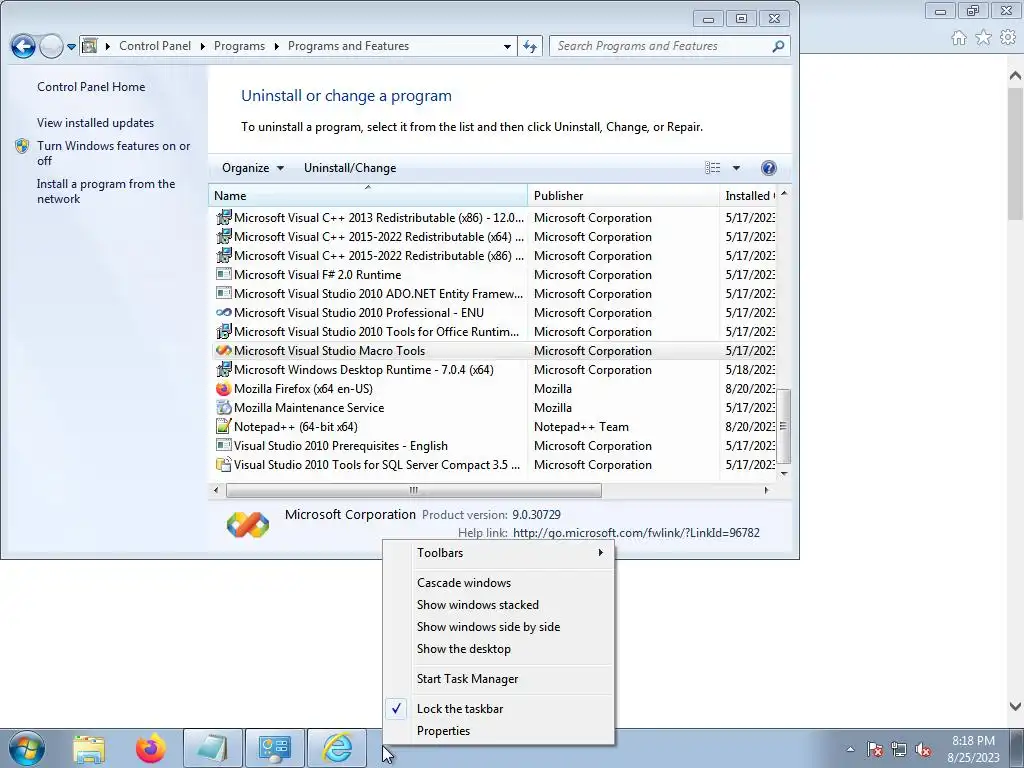Select the Visual Studio Macro Tools icon

tap(223, 351)
